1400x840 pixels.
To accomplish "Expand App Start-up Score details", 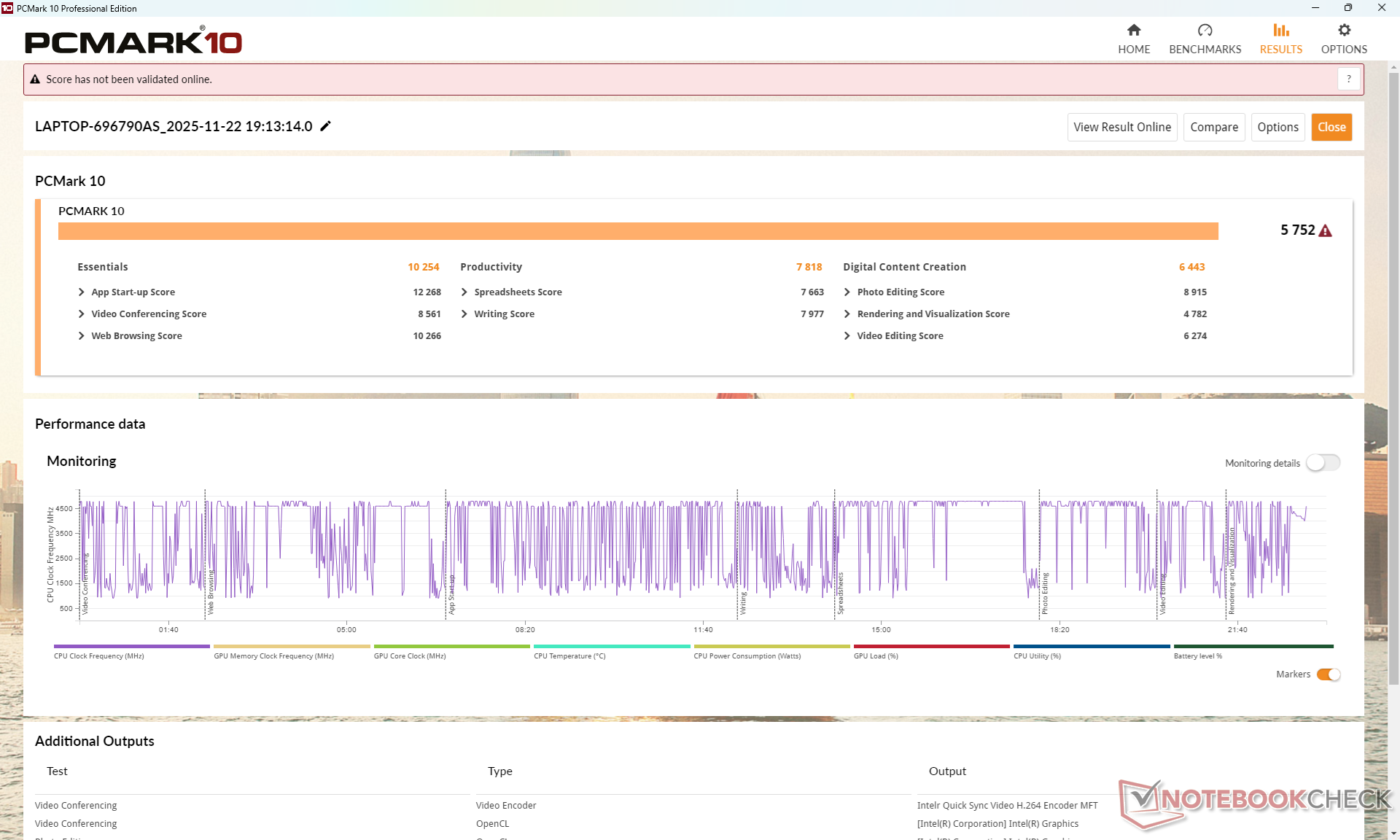I will (82, 292).
